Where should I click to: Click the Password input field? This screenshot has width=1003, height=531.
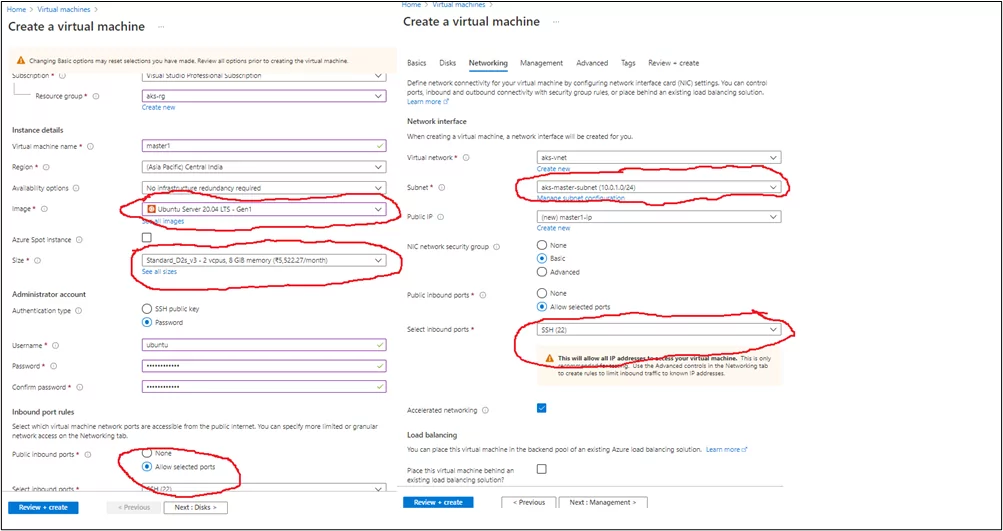click(x=264, y=366)
